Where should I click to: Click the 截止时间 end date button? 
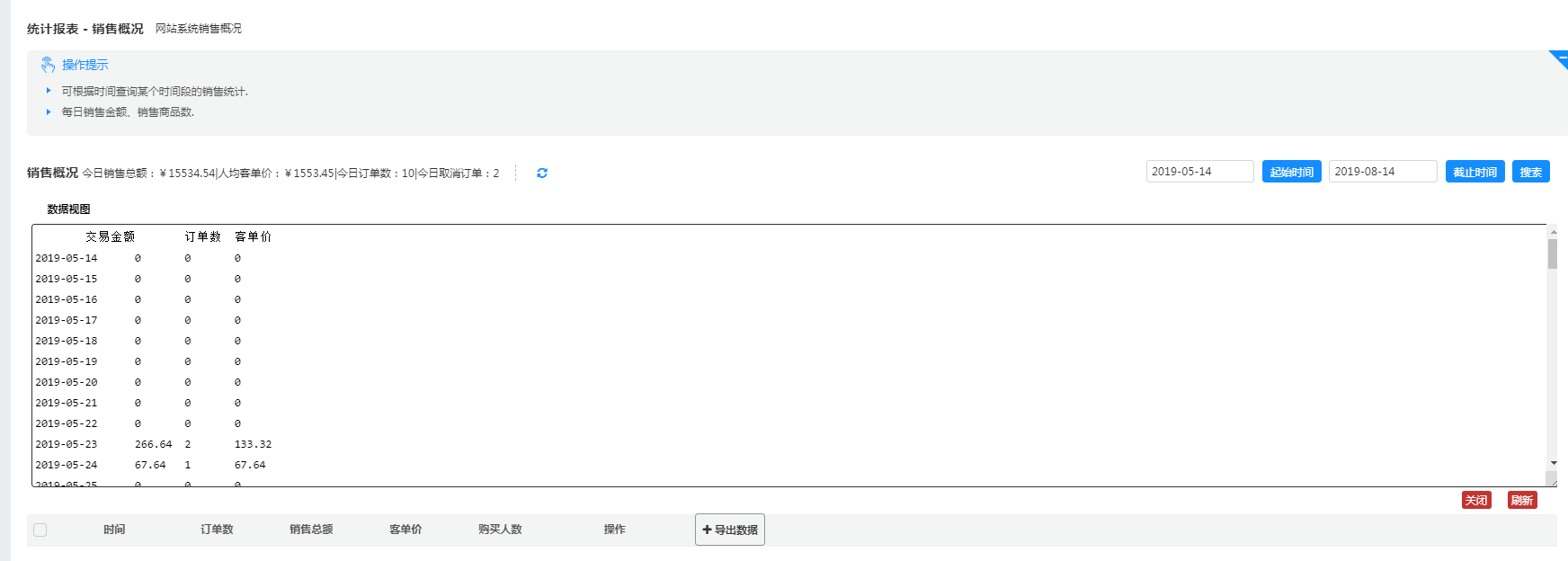tap(1474, 172)
